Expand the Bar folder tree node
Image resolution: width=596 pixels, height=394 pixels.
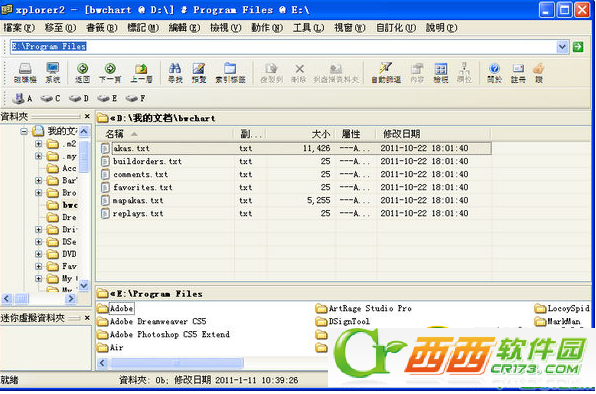click(38, 180)
